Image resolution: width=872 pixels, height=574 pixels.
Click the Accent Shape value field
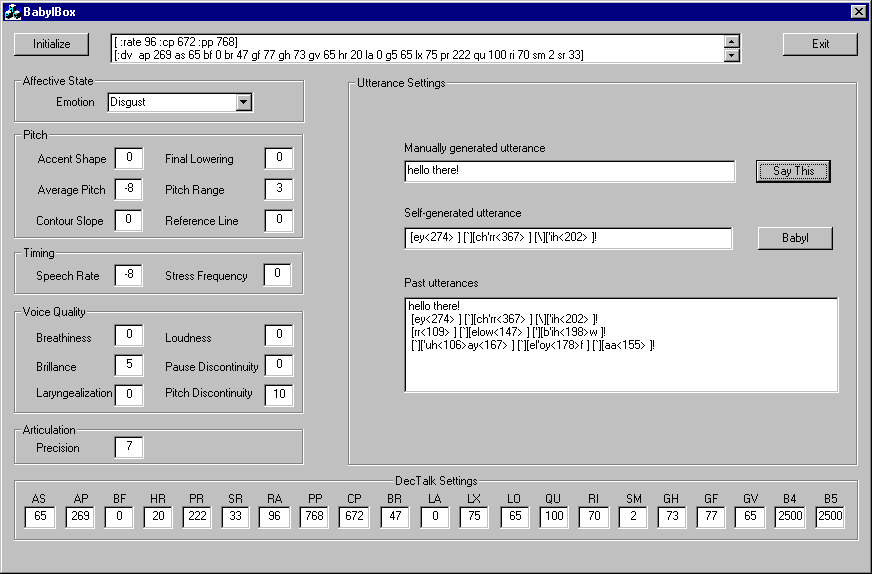(129, 159)
